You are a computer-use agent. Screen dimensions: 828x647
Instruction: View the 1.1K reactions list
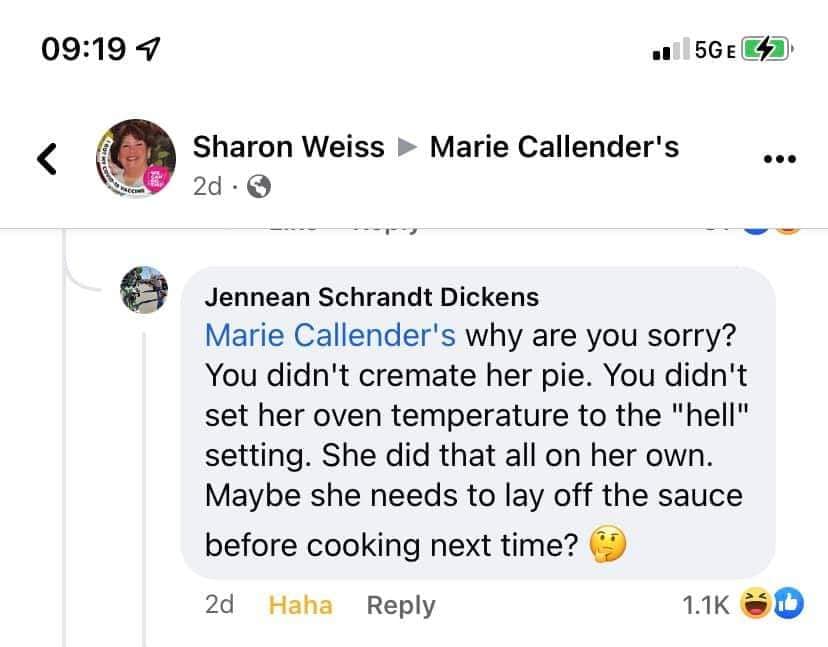[x=705, y=605]
